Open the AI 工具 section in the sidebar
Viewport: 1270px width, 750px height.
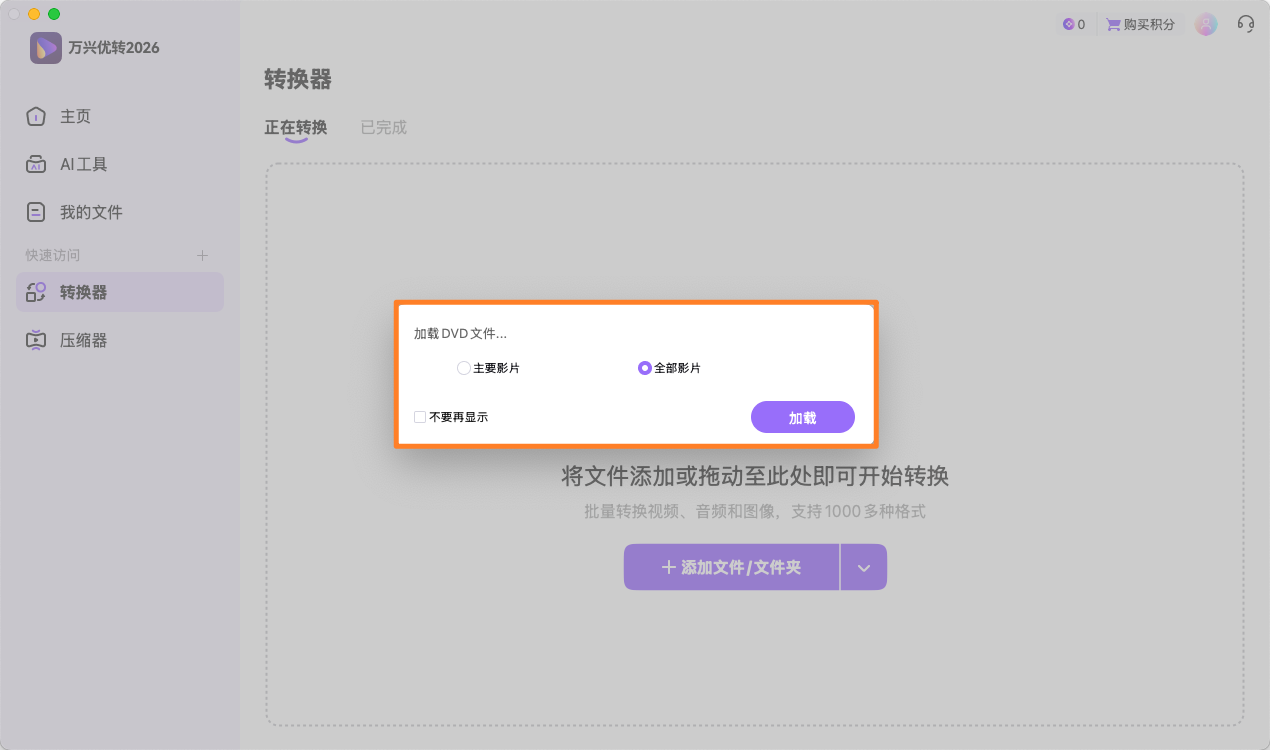coord(84,164)
